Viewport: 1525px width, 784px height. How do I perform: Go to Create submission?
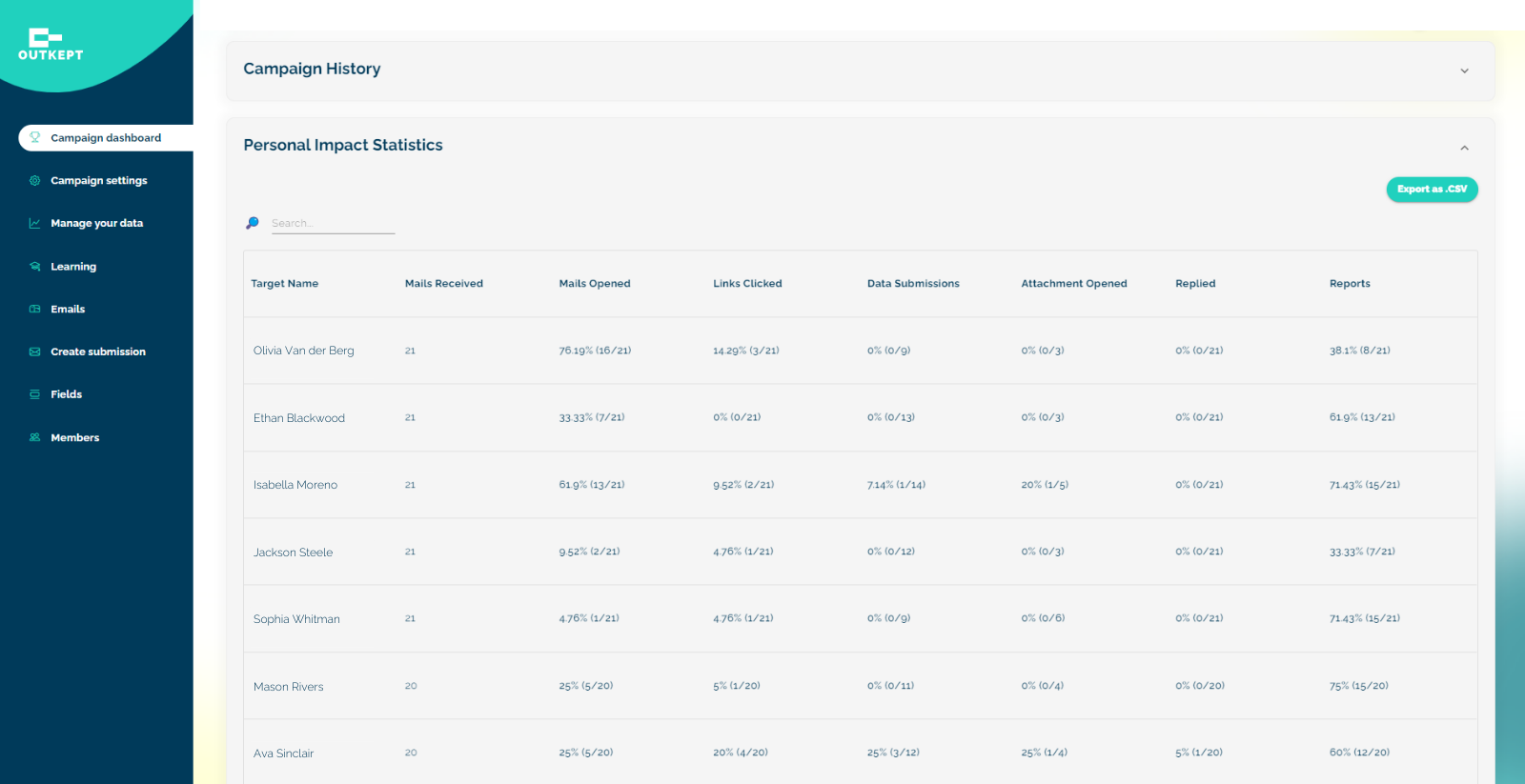[98, 352]
